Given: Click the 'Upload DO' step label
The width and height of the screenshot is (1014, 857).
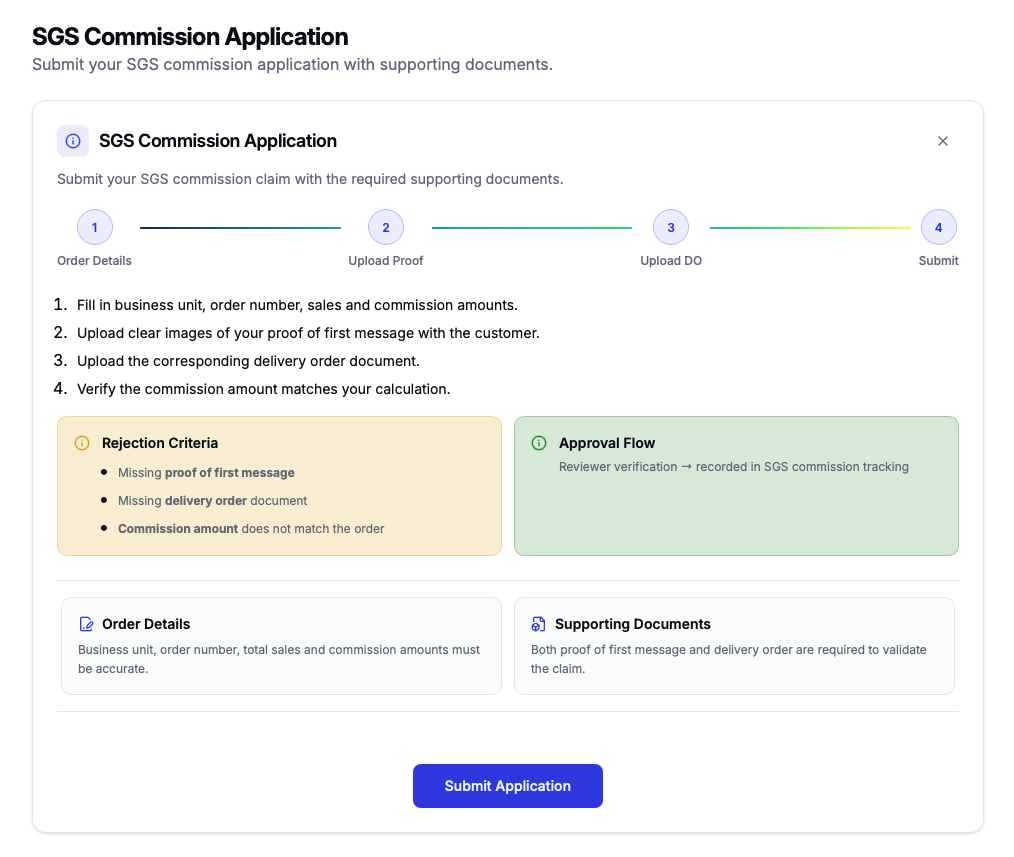Looking at the screenshot, I should [x=671, y=261].
